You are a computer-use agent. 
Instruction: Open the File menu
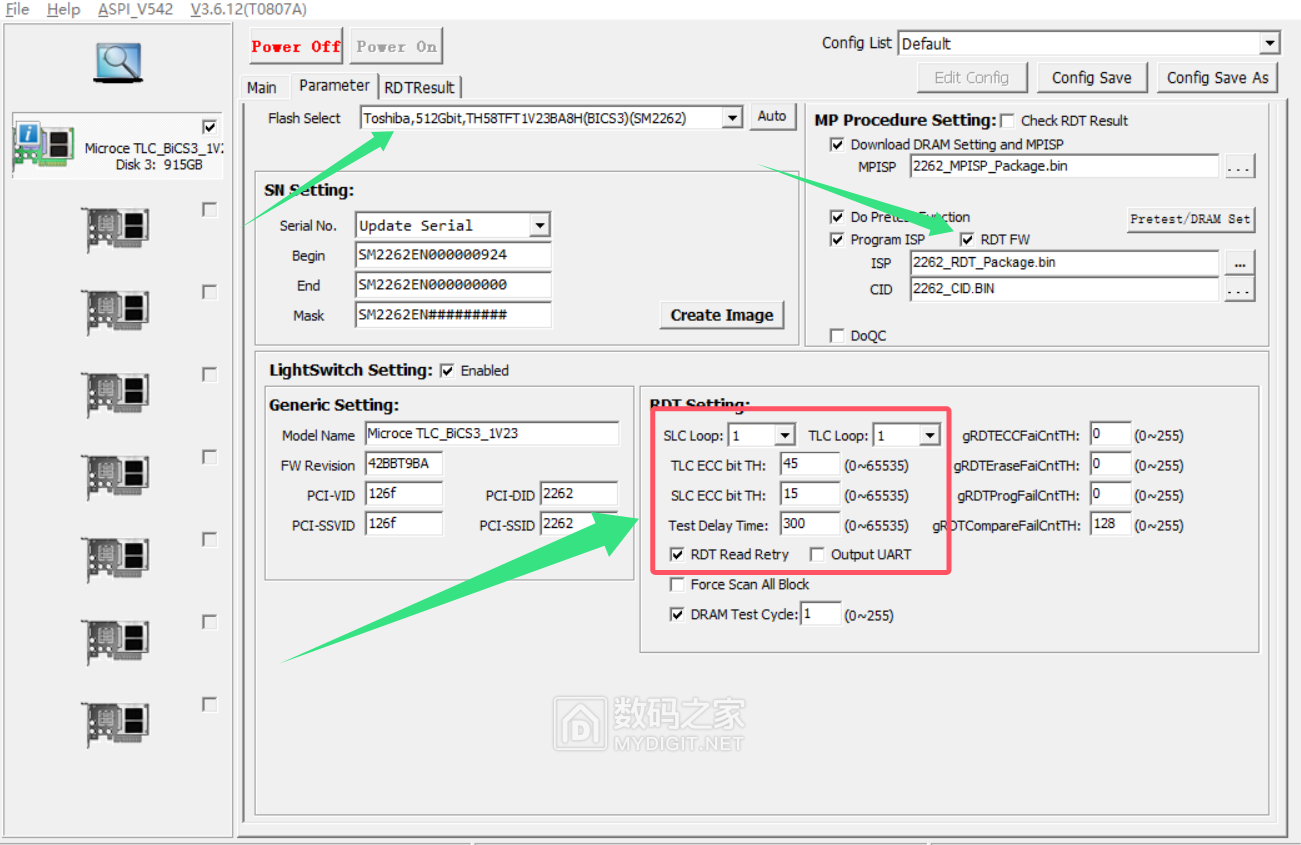18,9
